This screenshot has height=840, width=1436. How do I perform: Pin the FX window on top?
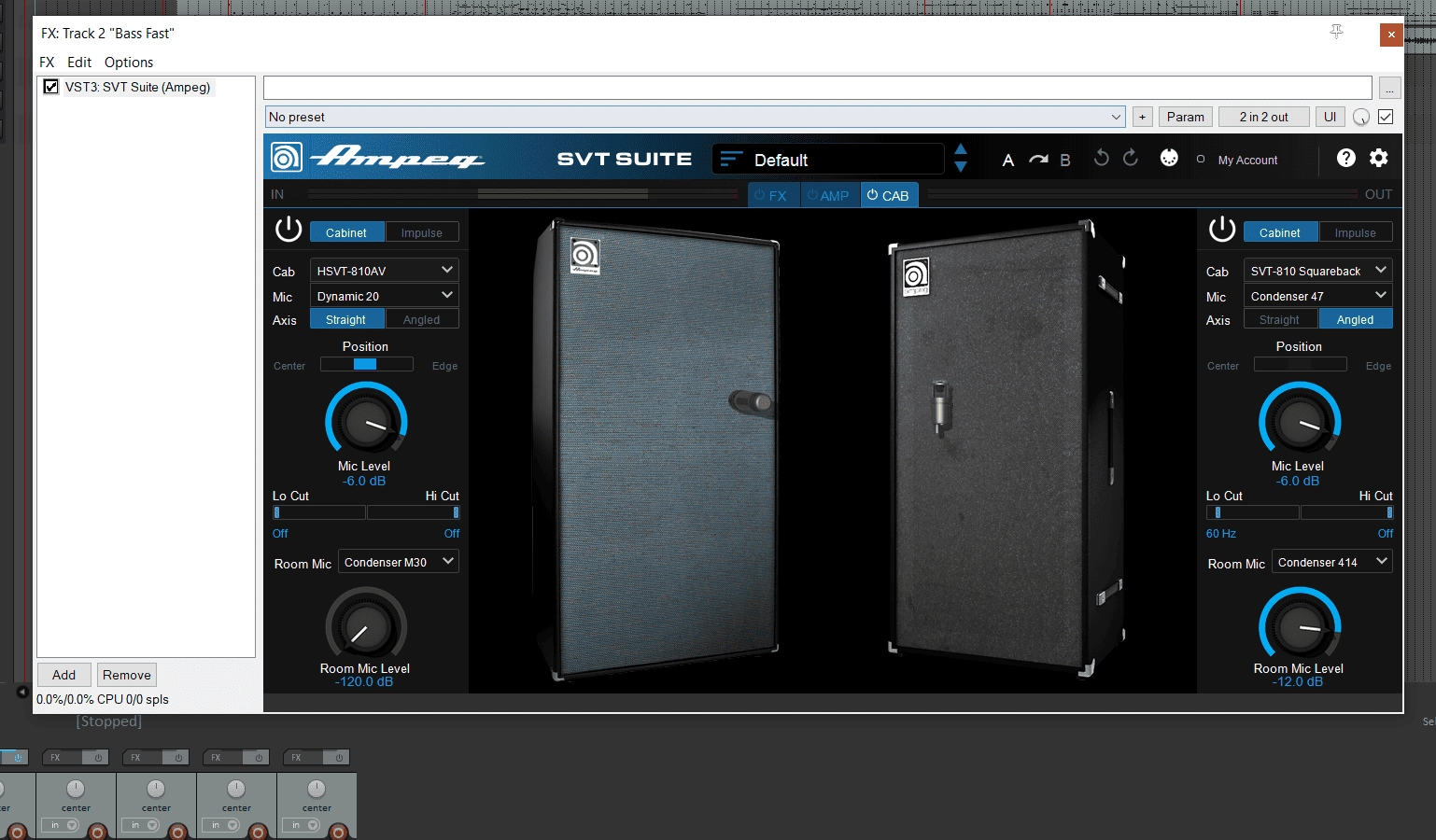(1336, 33)
